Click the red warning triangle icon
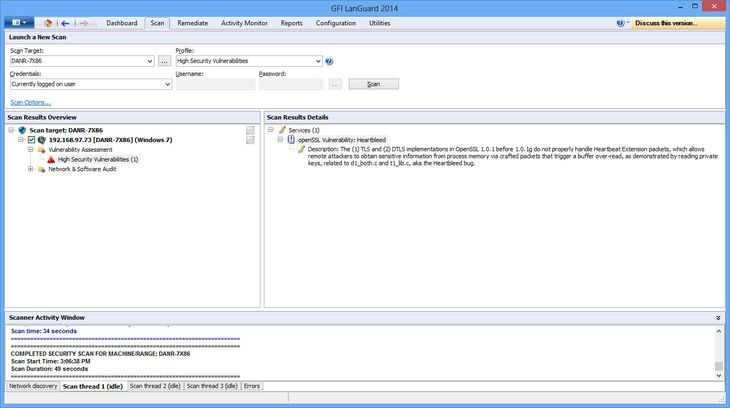Image resolution: width=730 pixels, height=408 pixels. pyautogui.click(x=51, y=159)
